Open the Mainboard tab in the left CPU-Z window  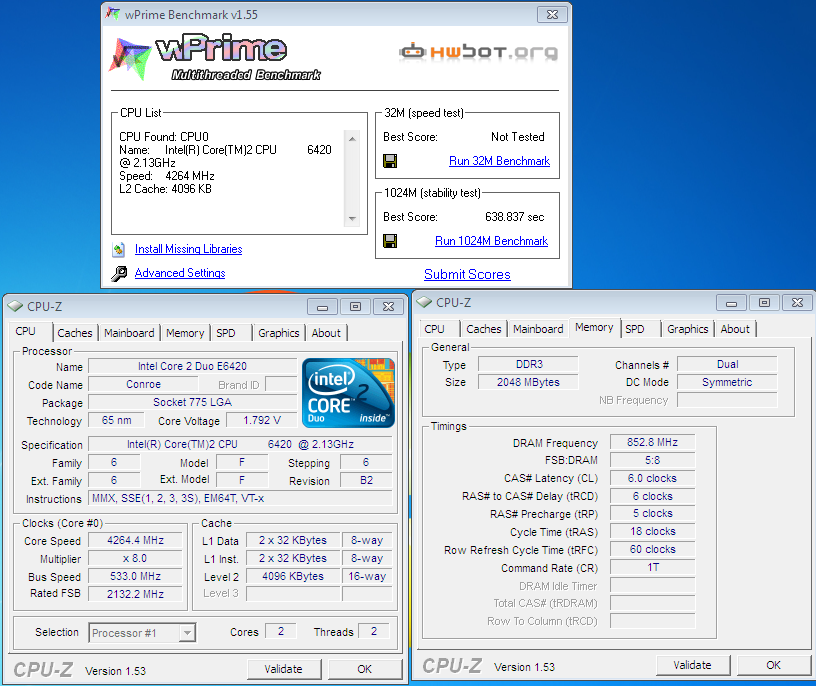click(129, 333)
